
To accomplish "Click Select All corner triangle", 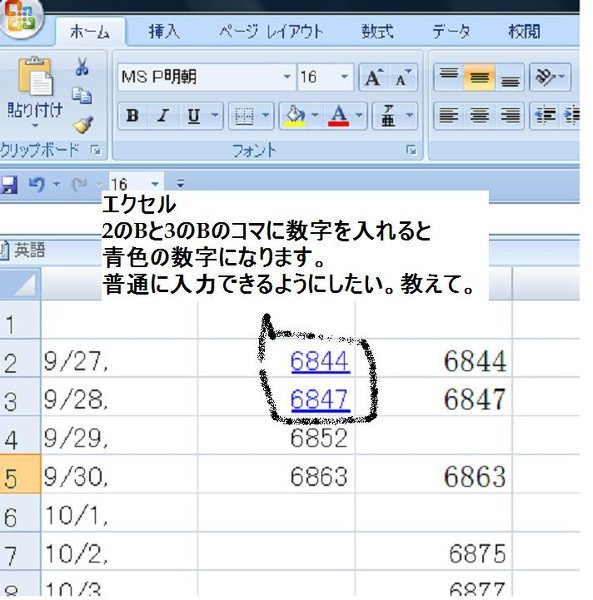I will tap(21, 284).
